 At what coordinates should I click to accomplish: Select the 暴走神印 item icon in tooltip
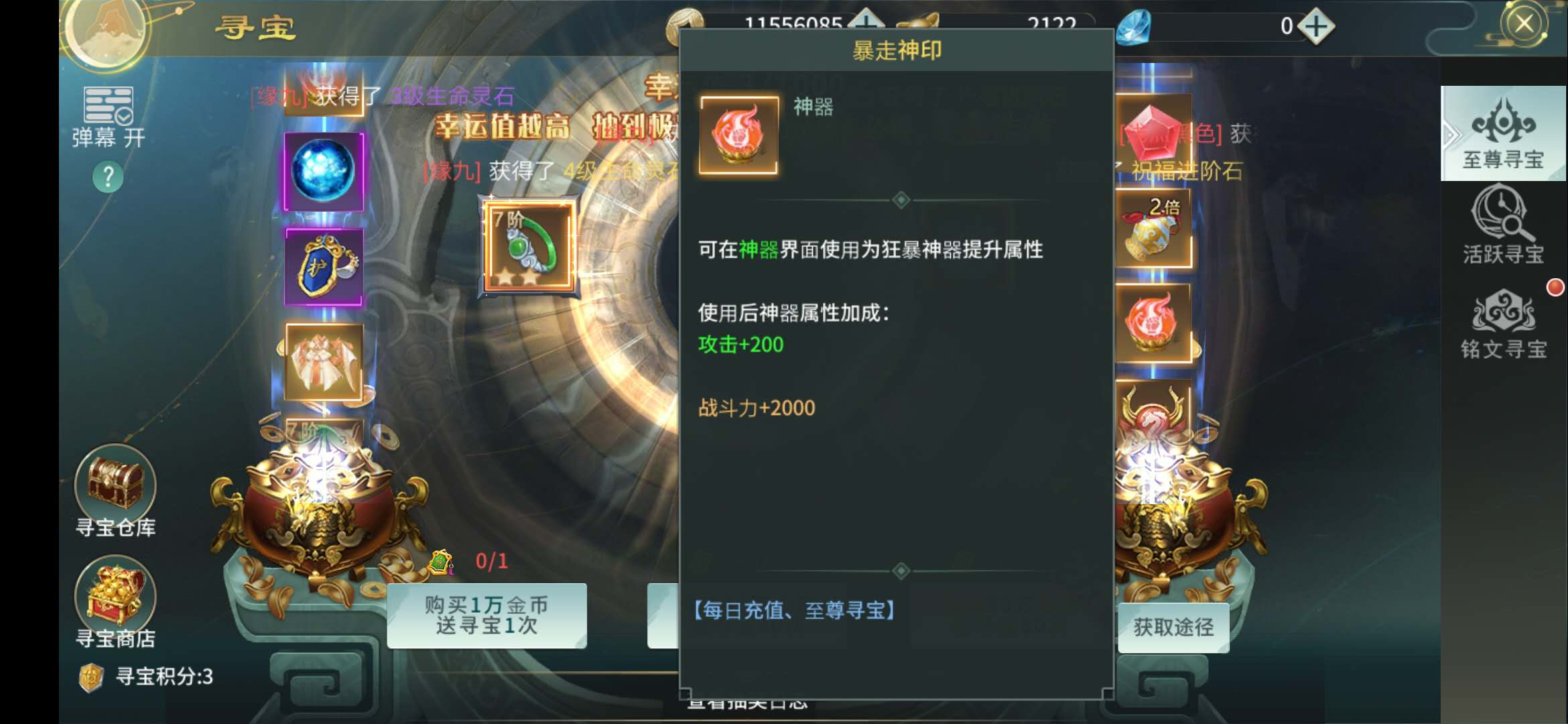pyautogui.click(x=738, y=135)
